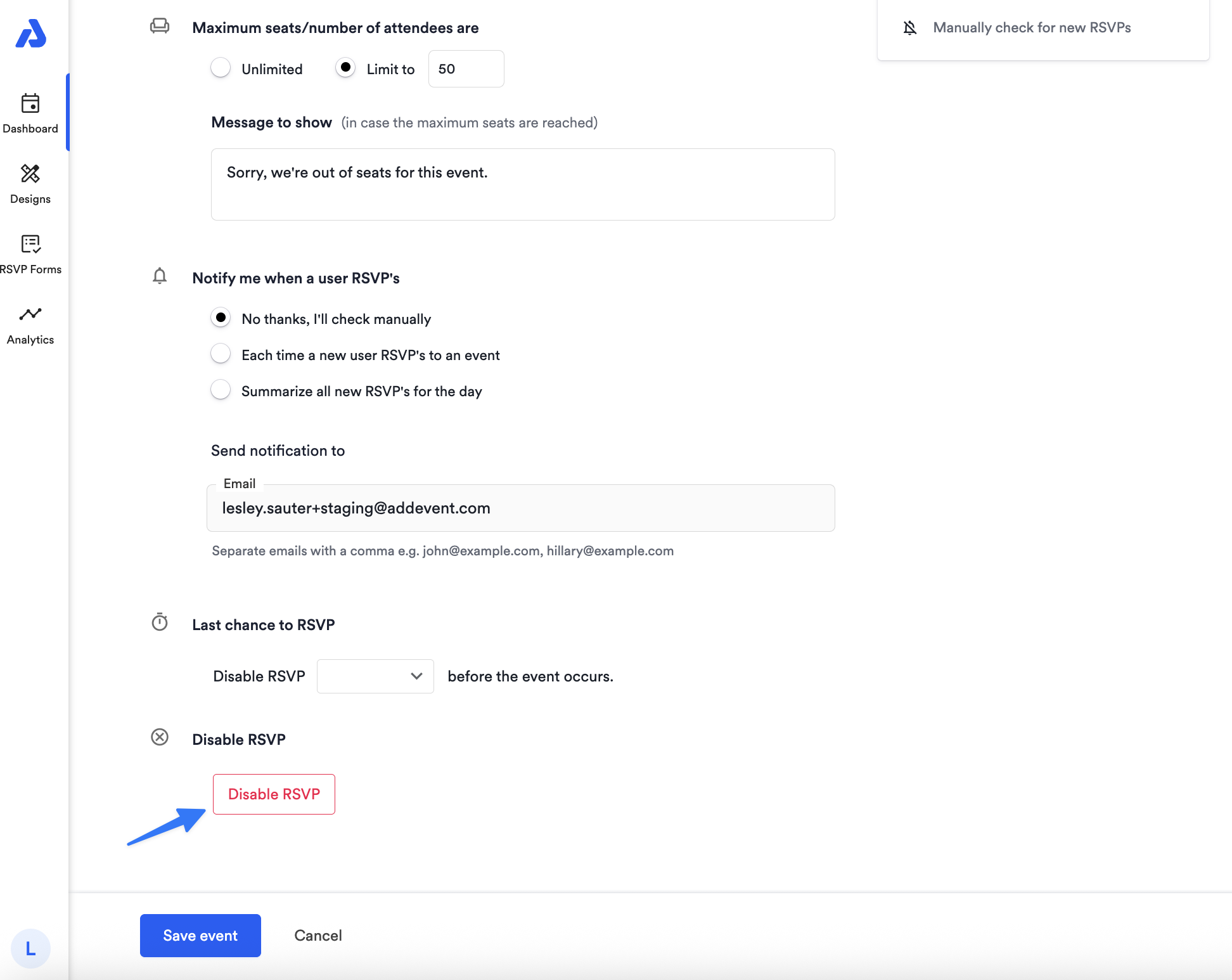The image size is (1232, 980).
Task: Click the stopwatch Last chance icon
Action: coord(160,622)
